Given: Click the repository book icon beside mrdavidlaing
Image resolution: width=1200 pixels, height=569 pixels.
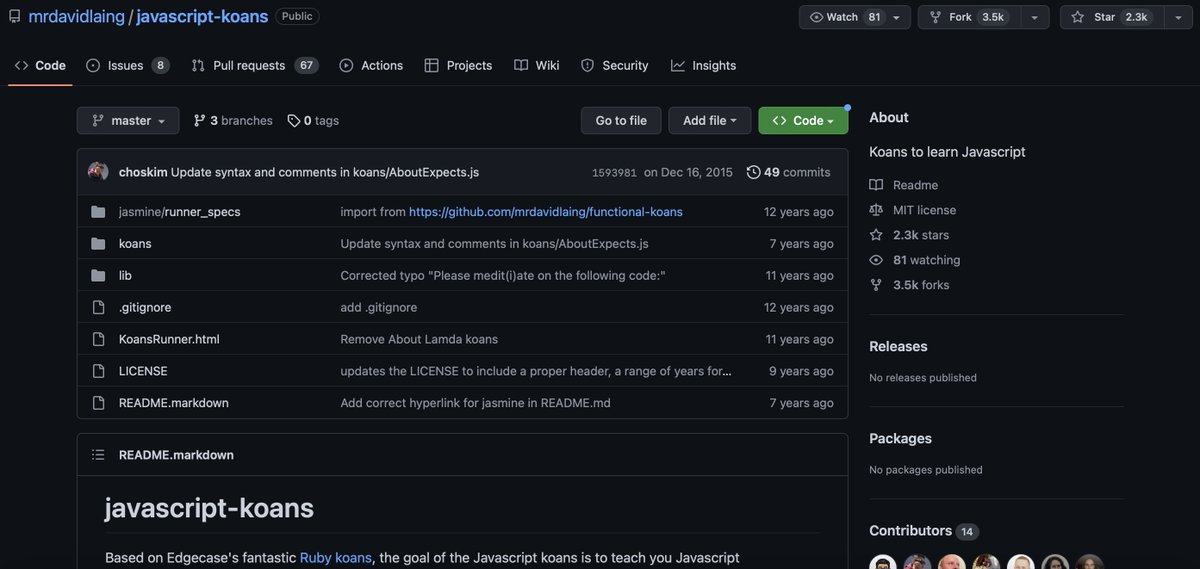Looking at the screenshot, I should point(14,16).
